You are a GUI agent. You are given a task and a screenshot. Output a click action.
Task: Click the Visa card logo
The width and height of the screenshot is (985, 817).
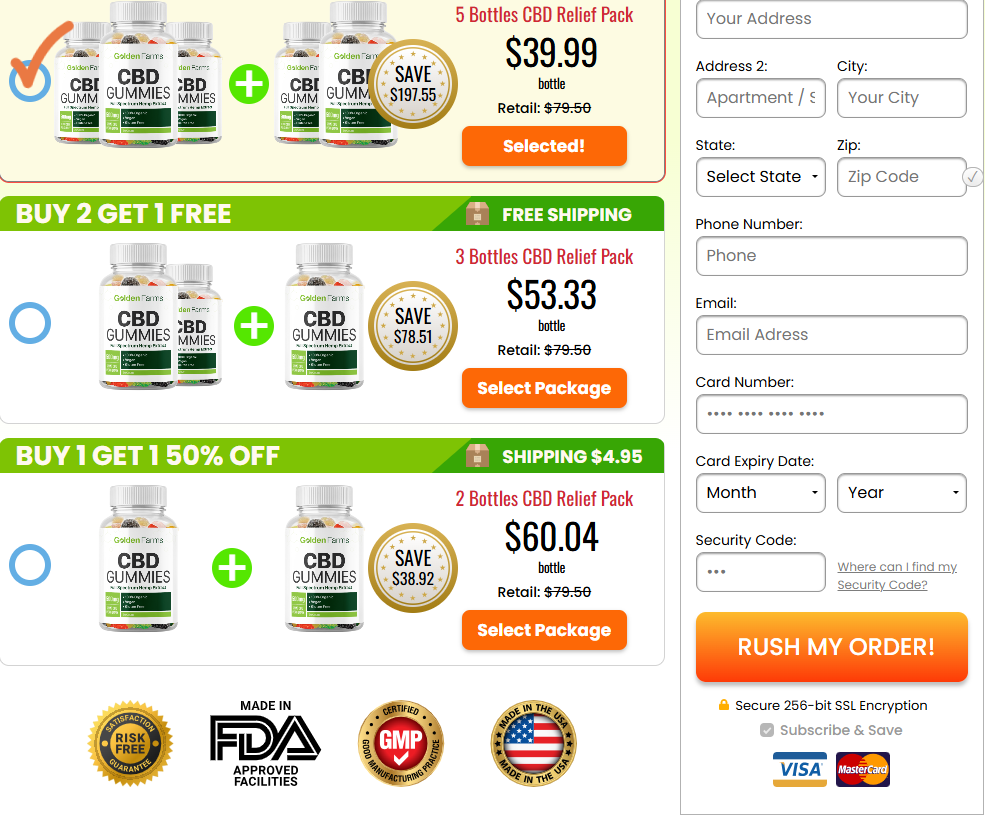click(x=800, y=769)
